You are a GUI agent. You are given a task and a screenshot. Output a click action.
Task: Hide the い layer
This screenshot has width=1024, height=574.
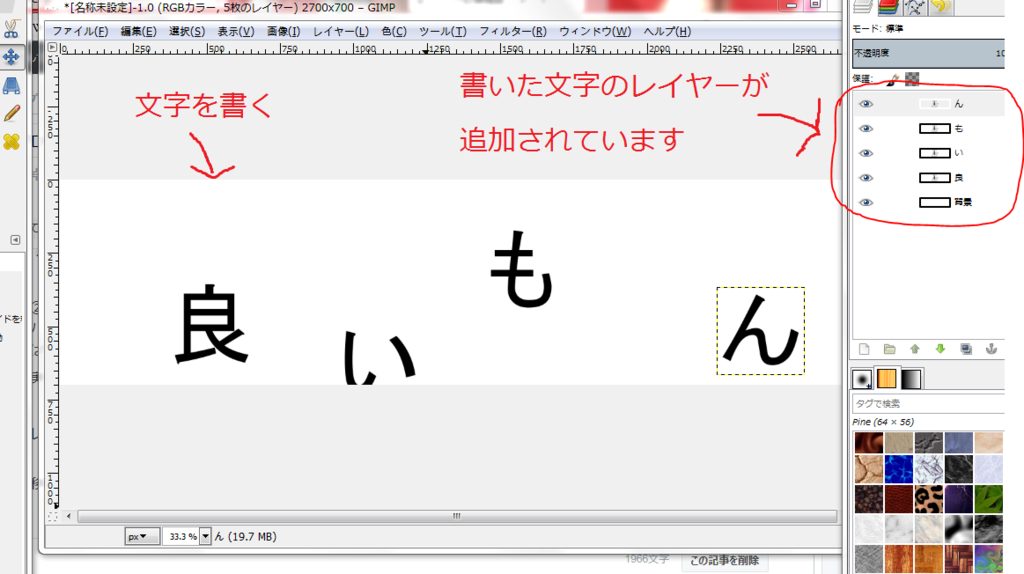click(x=865, y=153)
